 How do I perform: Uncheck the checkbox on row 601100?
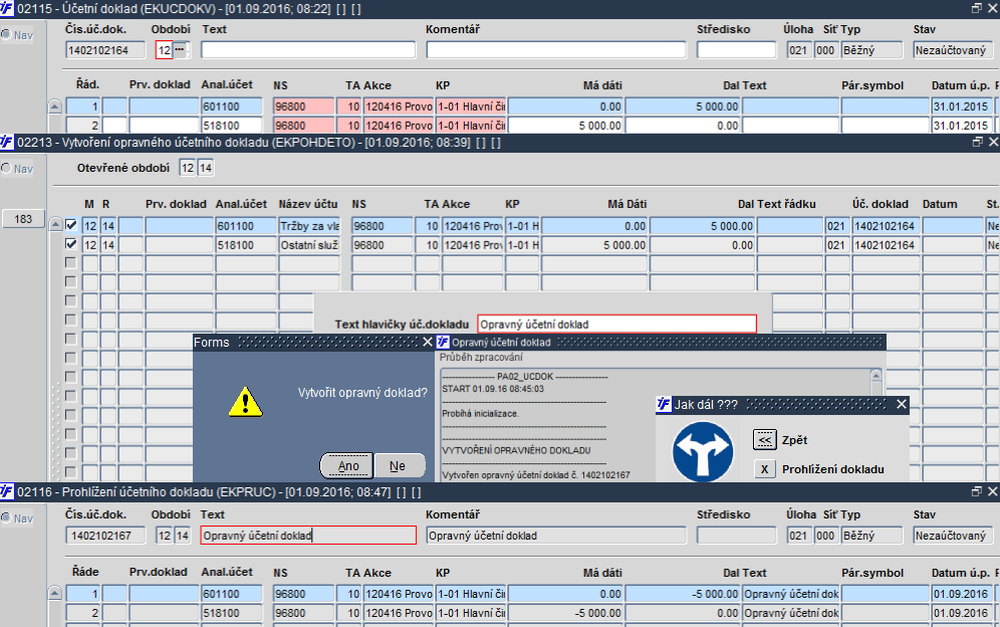click(71, 226)
